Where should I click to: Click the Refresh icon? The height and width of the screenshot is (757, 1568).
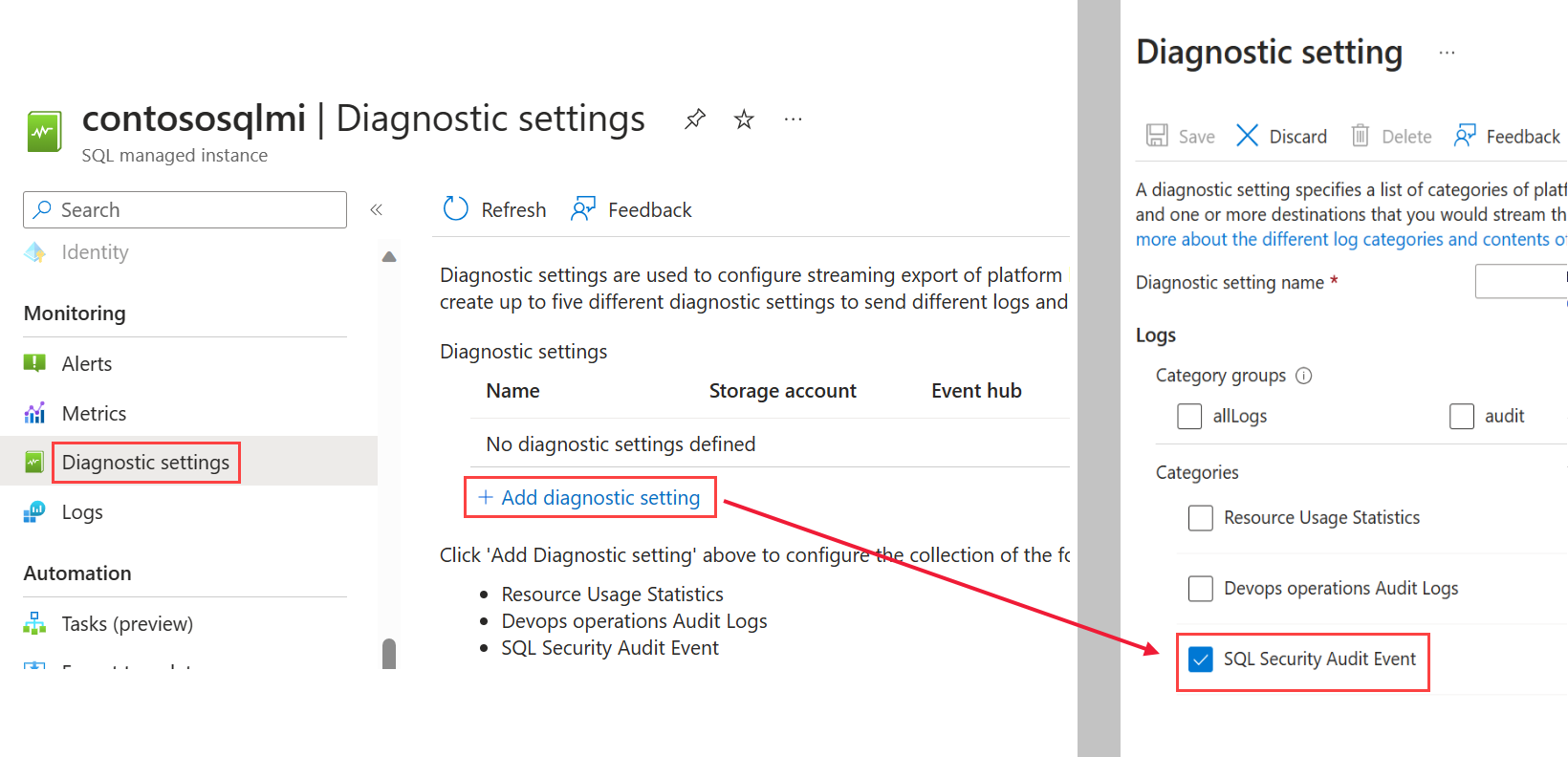click(x=455, y=208)
